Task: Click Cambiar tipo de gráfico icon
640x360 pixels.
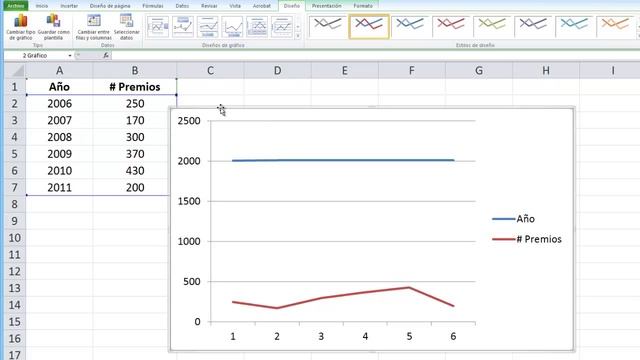Action: coord(20,27)
